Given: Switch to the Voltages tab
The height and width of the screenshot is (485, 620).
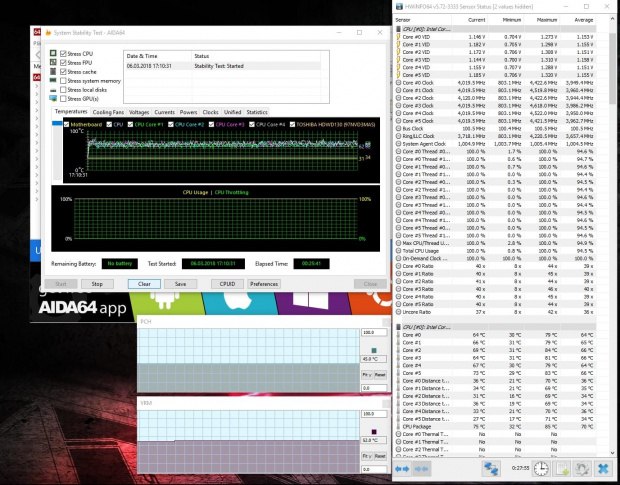Looking at the screenshot, I should (139, 112).
